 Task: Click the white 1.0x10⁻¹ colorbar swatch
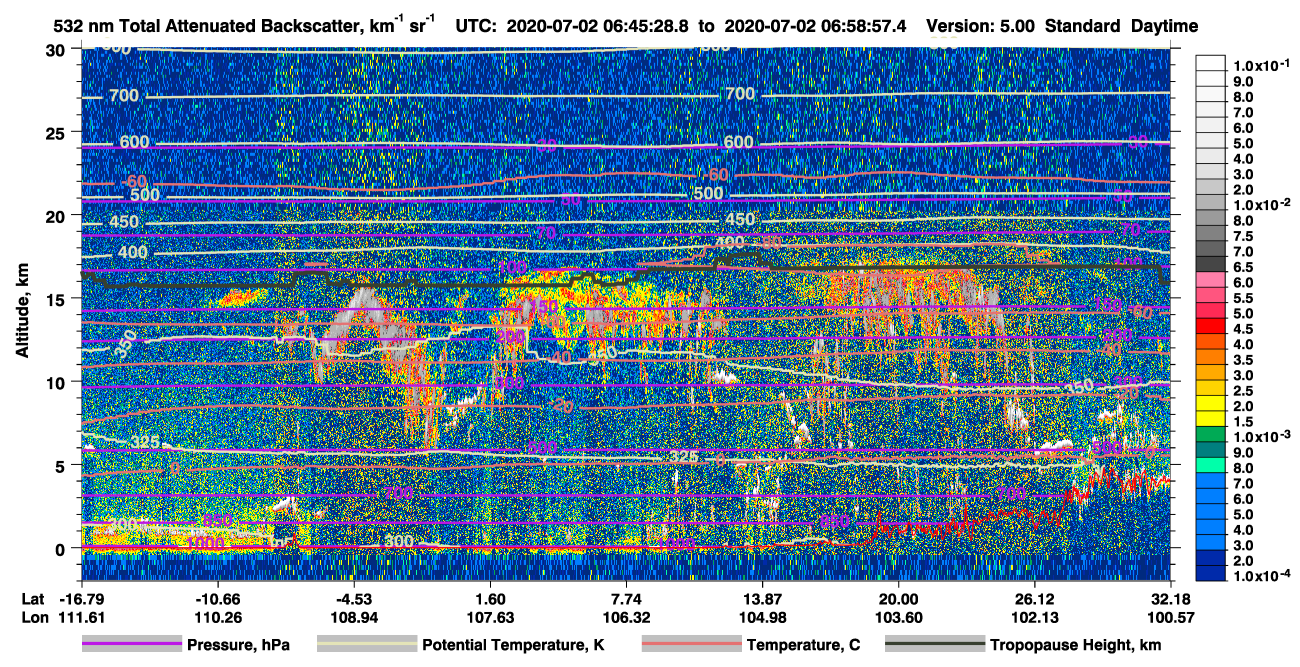click(x=1211, y=65)
